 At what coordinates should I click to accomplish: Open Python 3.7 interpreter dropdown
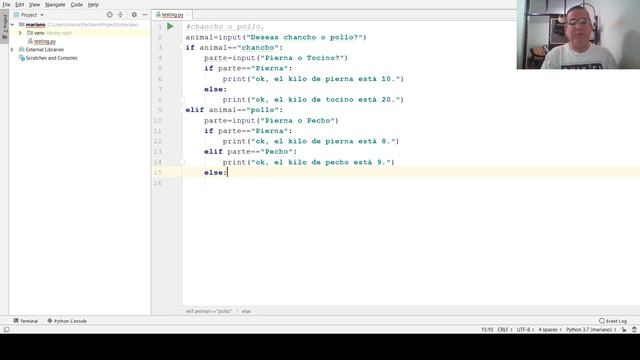591,329
